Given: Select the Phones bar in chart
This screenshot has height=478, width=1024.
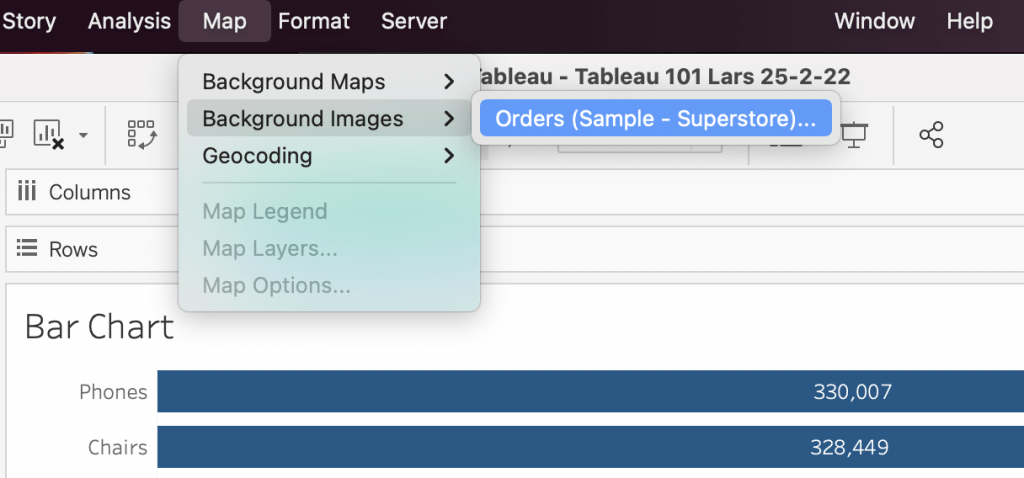Looking at the screenshot, I should click(590, 392).
